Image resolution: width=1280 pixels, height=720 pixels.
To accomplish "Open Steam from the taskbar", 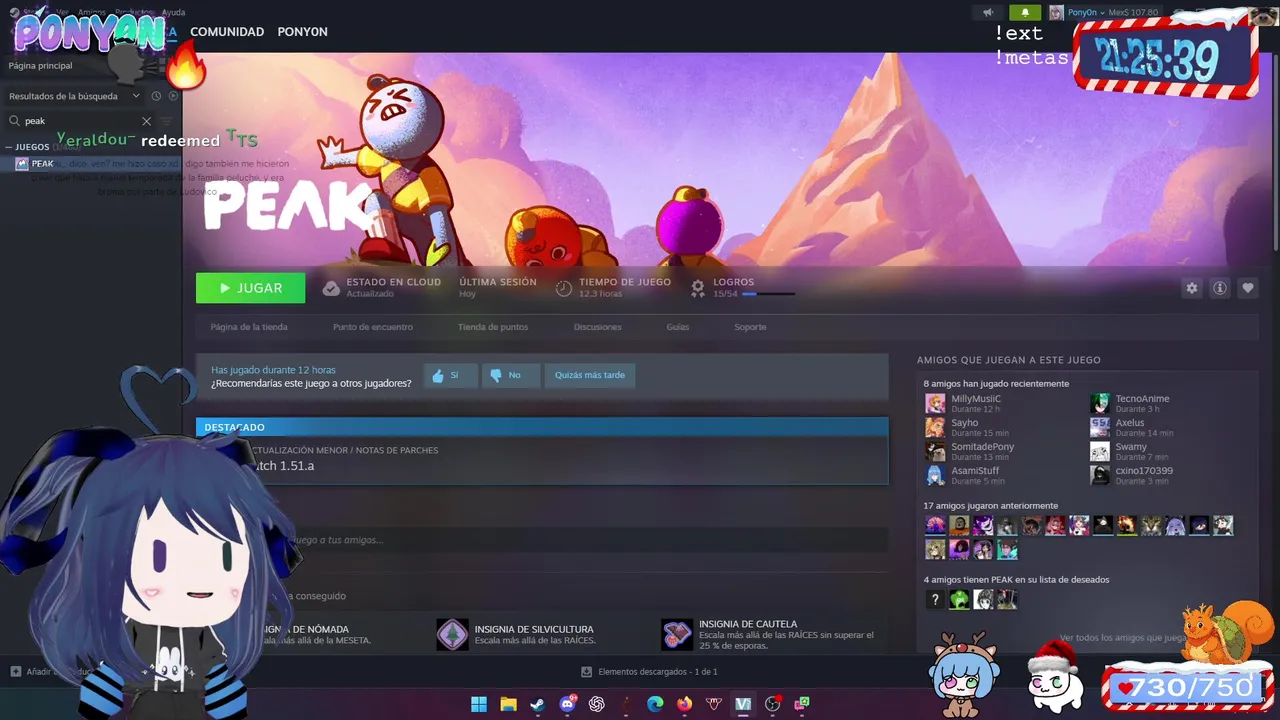I will click(538, 704).
